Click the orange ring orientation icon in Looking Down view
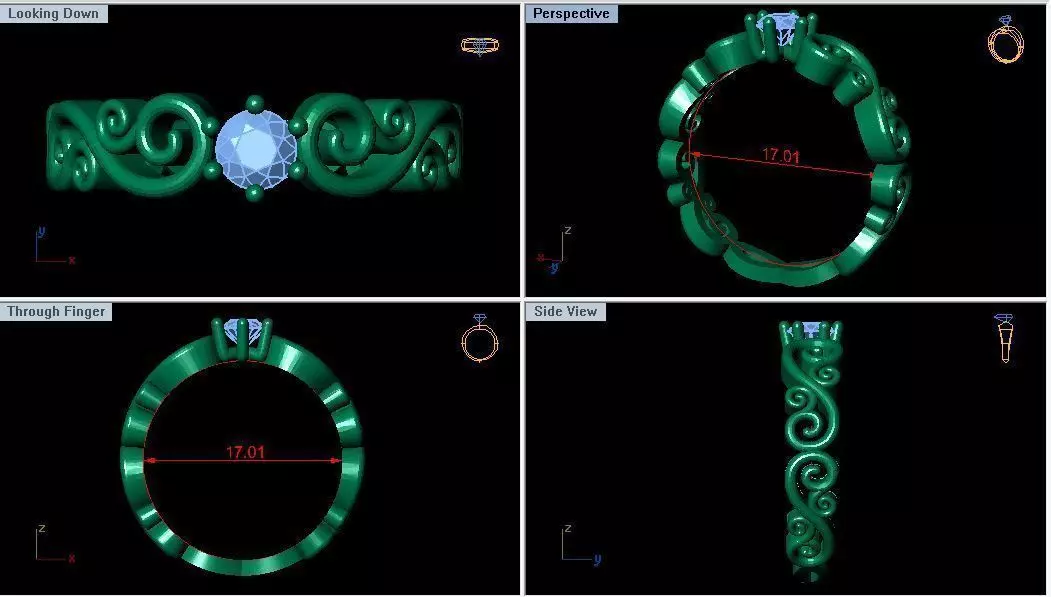 point(480,46)
